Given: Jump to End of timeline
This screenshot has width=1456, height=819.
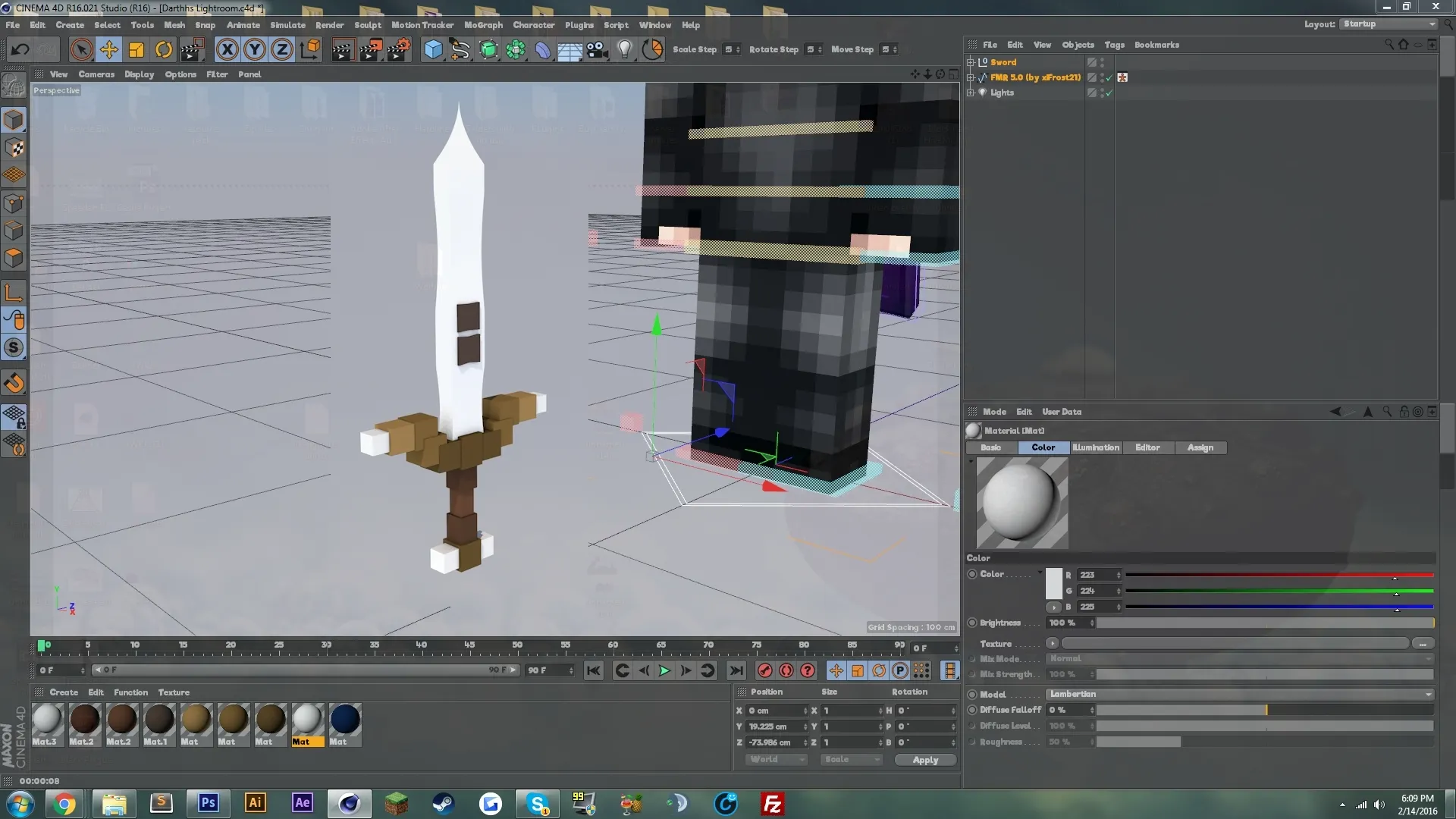Looking at the screenshot, I should tap(736, 670).
